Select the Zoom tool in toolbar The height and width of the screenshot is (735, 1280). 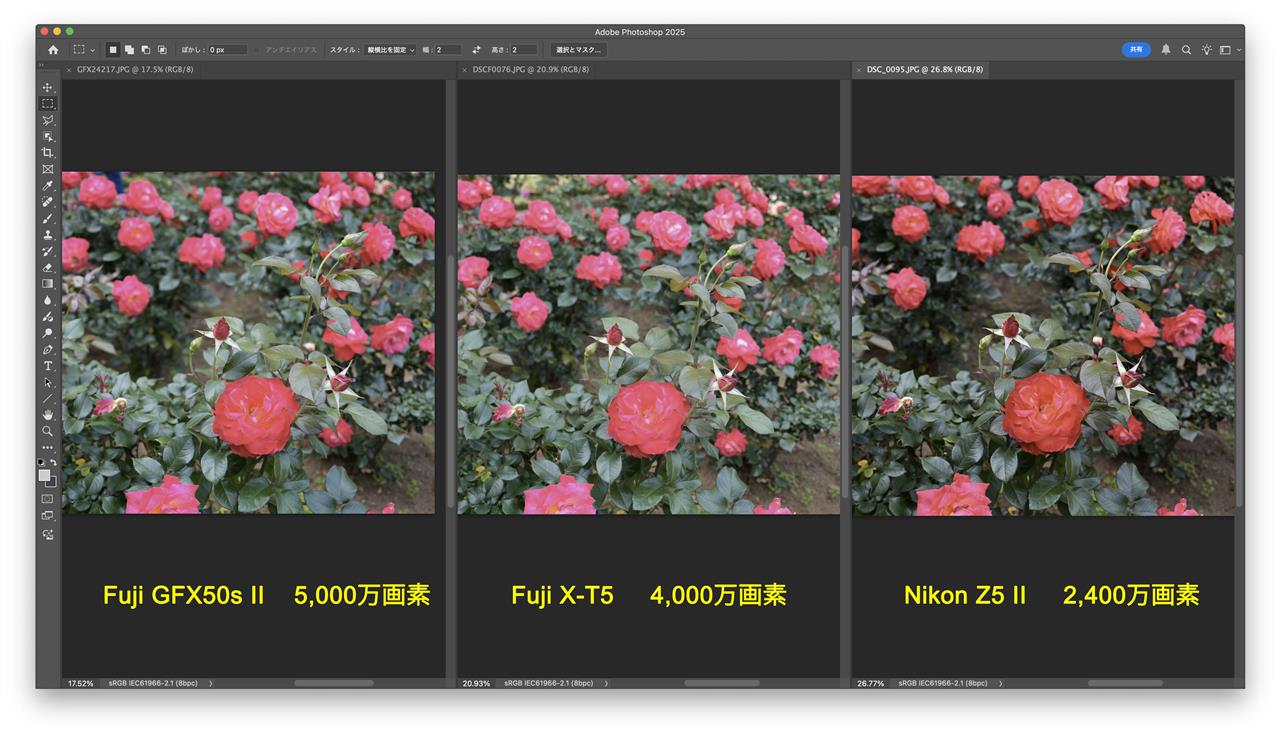[x=47, y=431]
